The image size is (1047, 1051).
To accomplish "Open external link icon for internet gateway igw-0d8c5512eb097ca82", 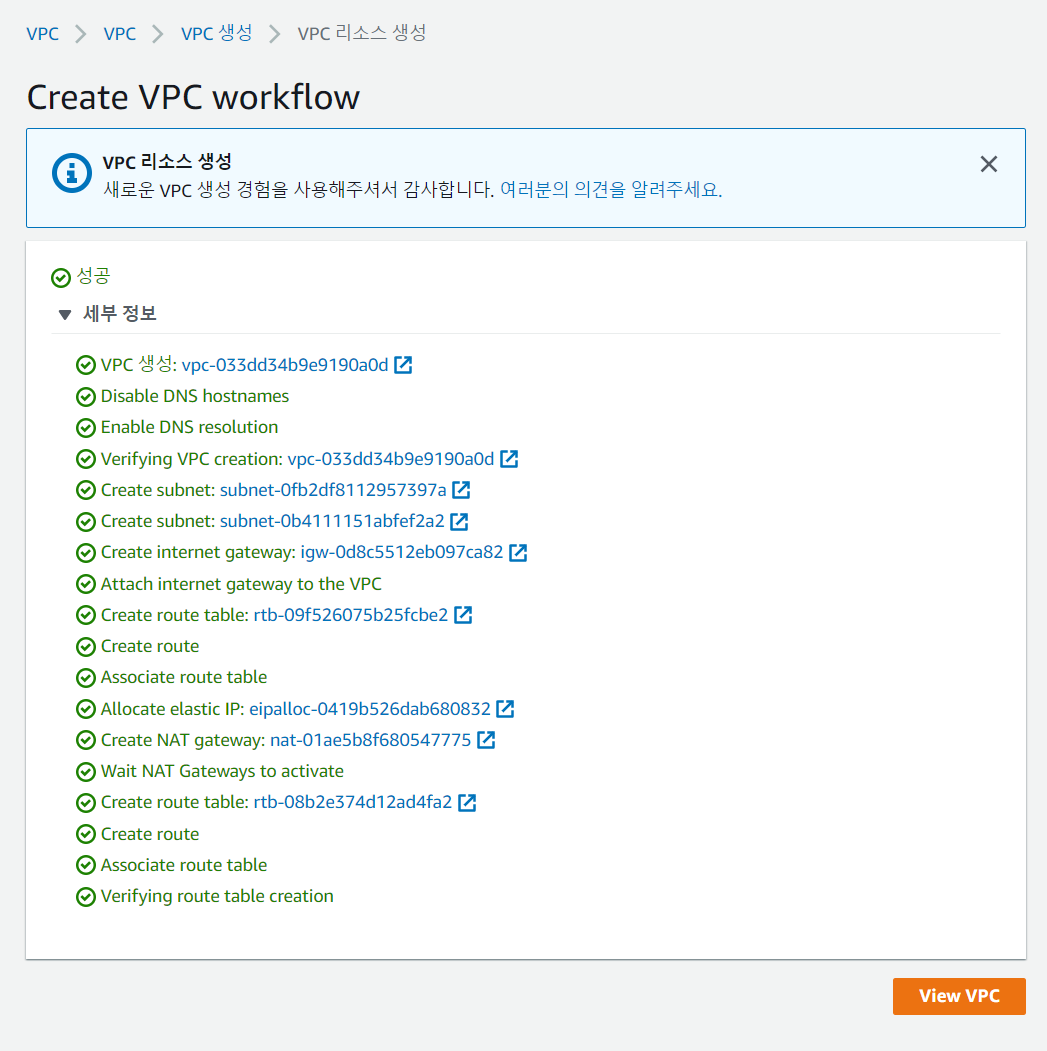I will pos(518,552).
